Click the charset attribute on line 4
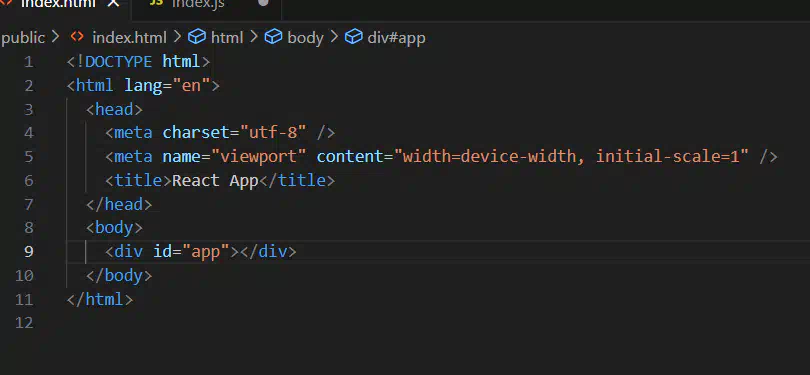The width and height of the screenshot is (810, 375). point(196,133)
